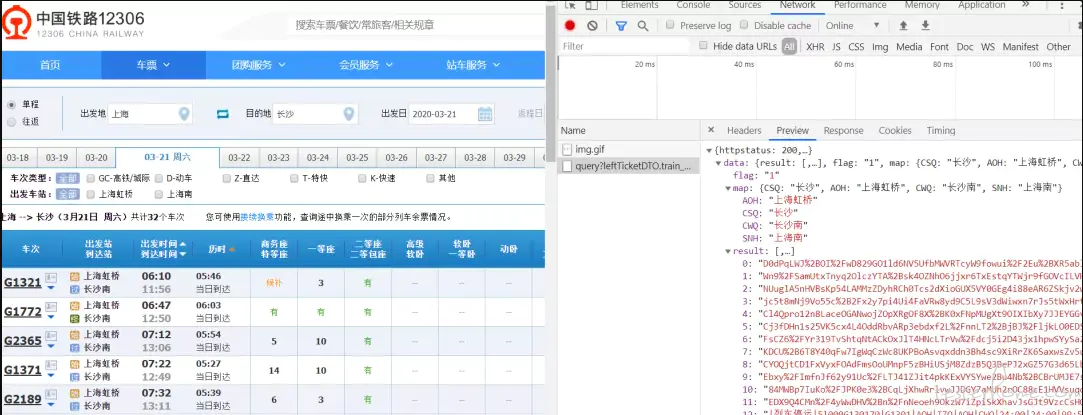Image resolution: width=1083 pixels, height=415 pixels.
Task: Select the img.gif network request
Action: (x=629, y=149)
